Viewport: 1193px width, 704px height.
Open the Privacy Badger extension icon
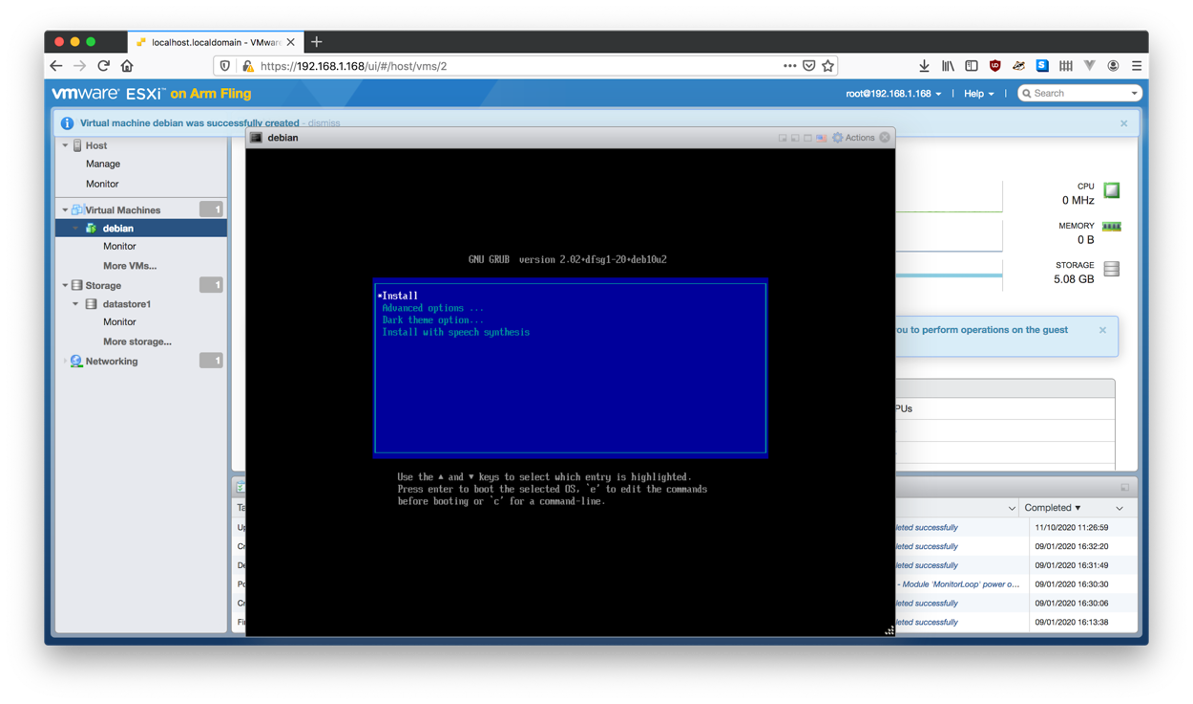click(x=1018, y=66)
